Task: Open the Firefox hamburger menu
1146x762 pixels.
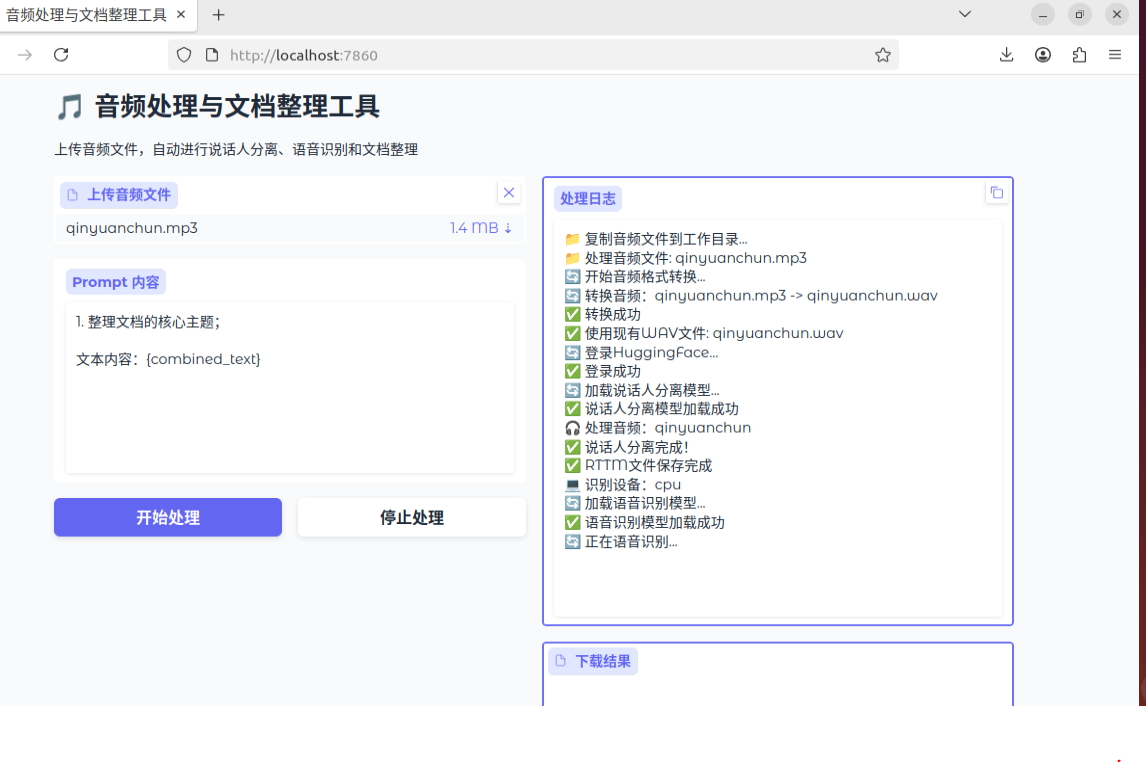Action: coord(1116,55)
